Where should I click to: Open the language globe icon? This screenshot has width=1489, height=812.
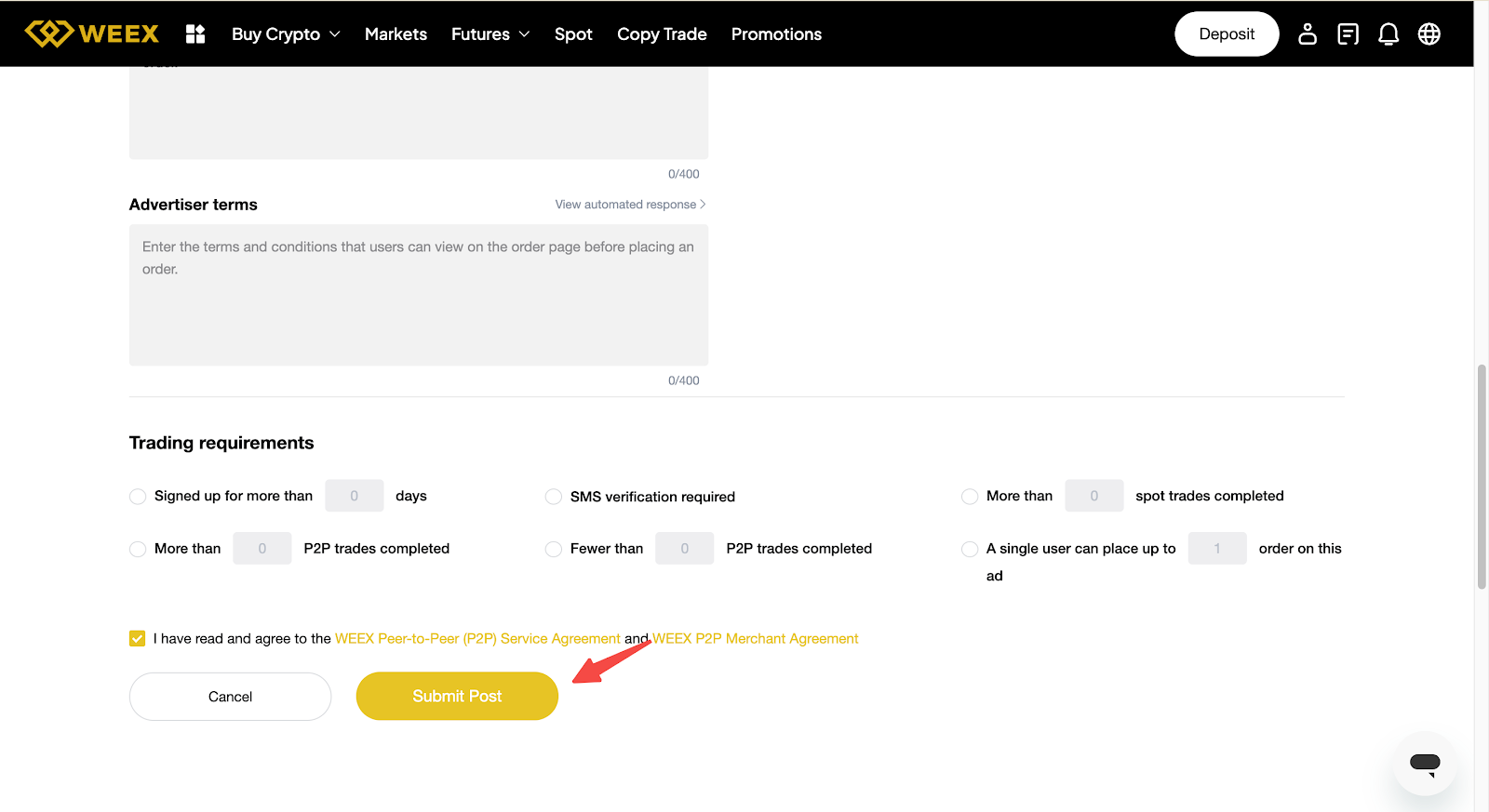click(x=1429, y=34)
